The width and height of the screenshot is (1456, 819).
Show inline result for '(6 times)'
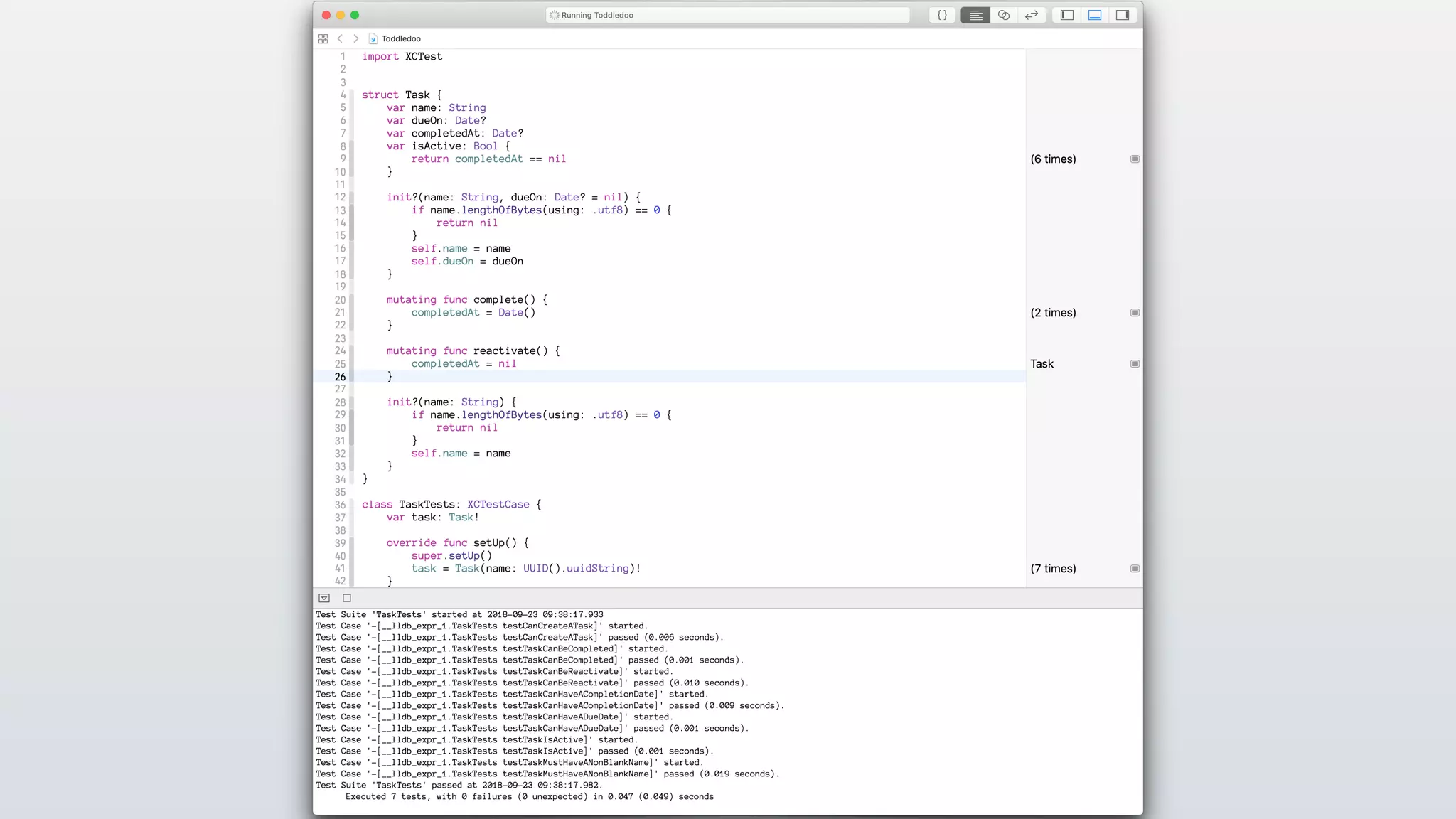tap(1135, 159)
